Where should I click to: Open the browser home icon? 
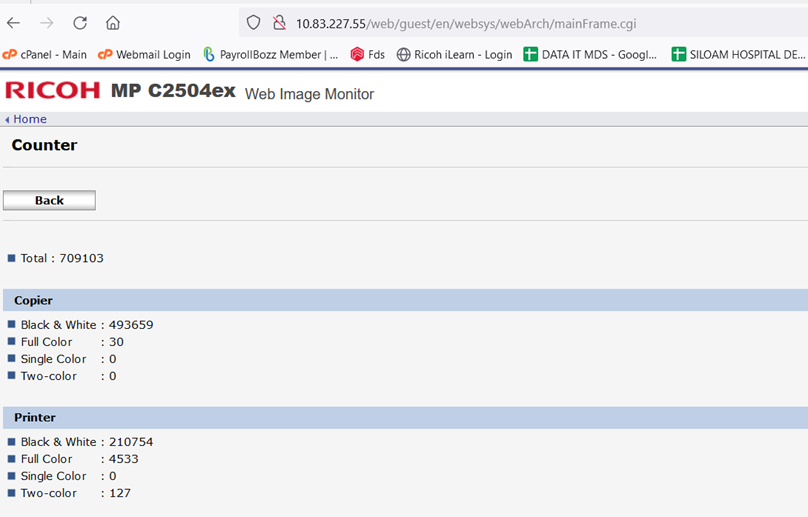coord(113,23)
